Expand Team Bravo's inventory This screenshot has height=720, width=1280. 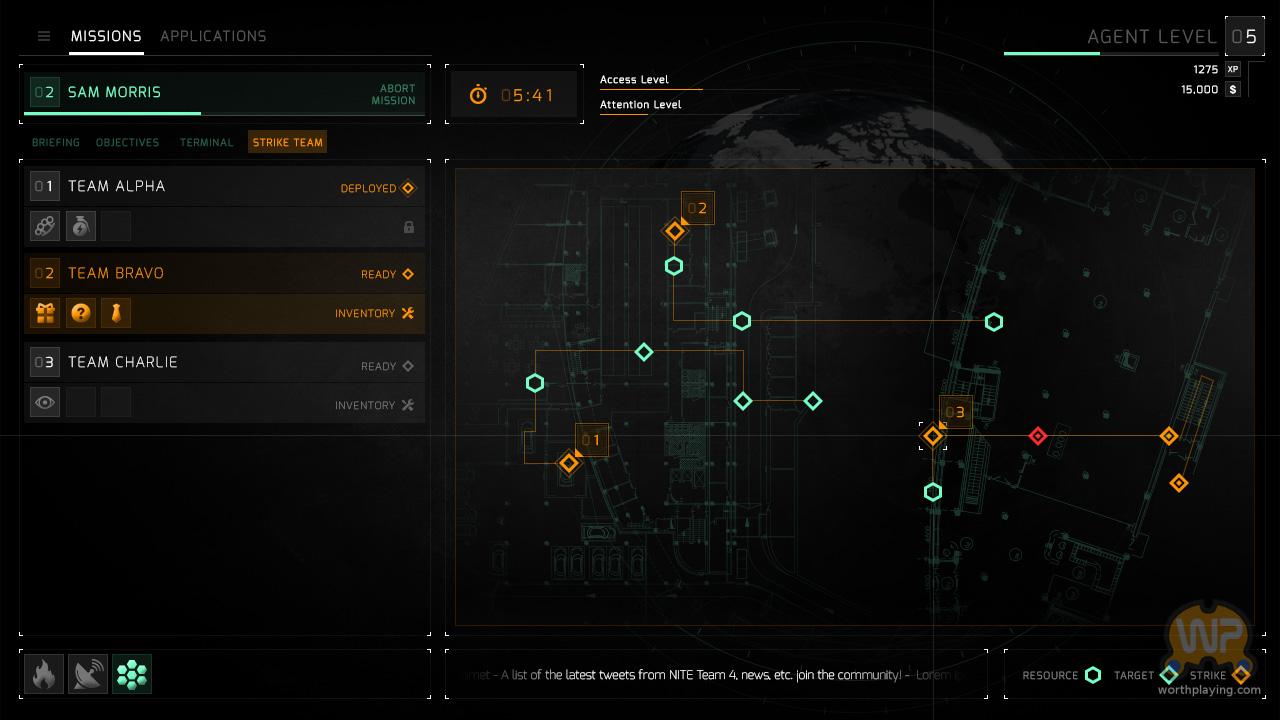point(374,314)
